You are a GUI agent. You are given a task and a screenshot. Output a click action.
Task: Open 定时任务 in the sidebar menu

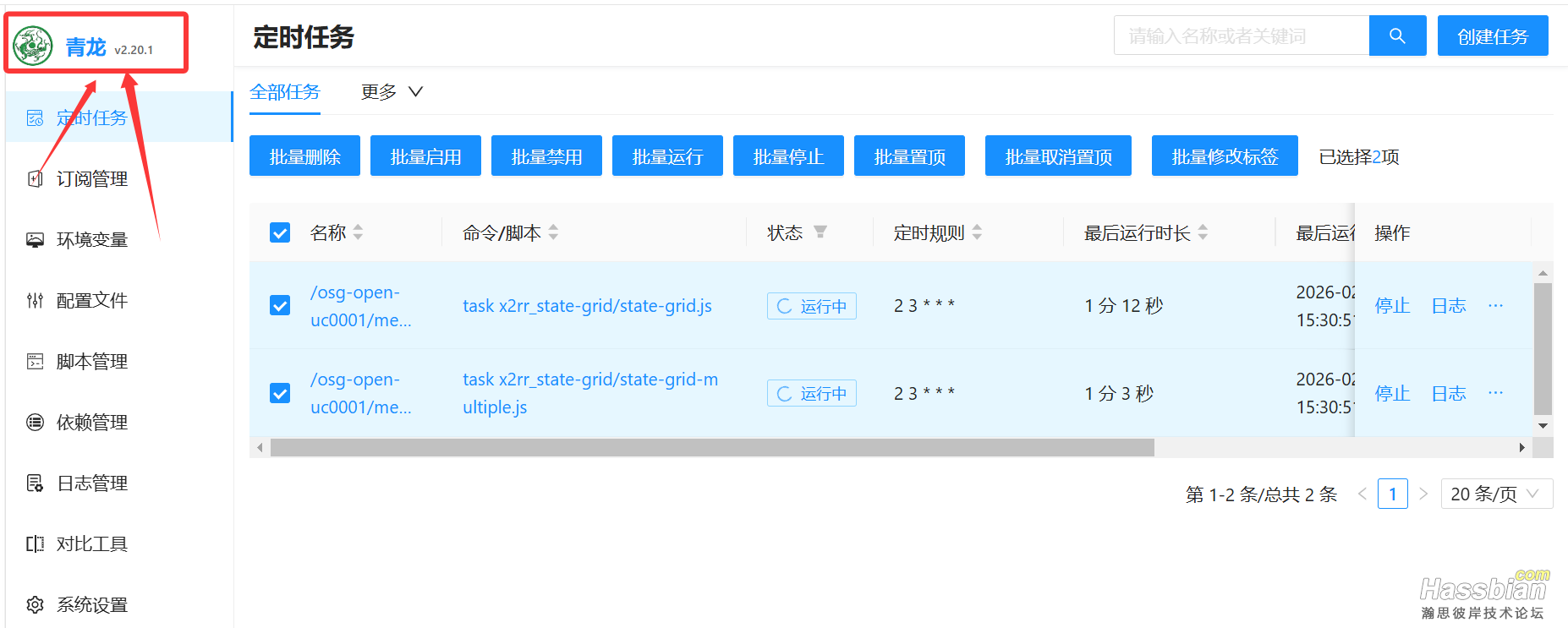click(x=119, y=117)
